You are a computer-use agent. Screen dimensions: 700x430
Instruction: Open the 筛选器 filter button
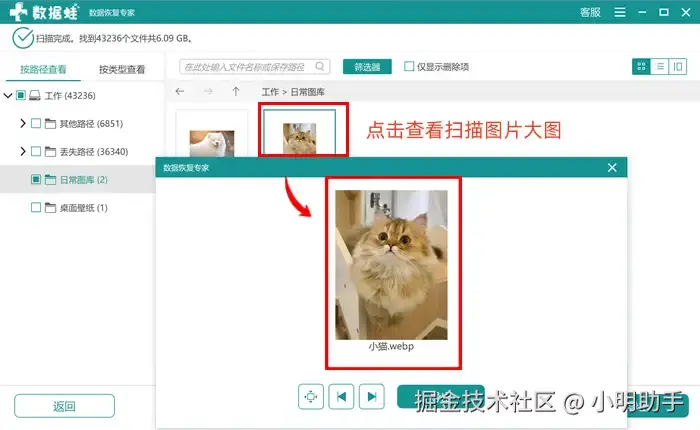coord(367,67)
